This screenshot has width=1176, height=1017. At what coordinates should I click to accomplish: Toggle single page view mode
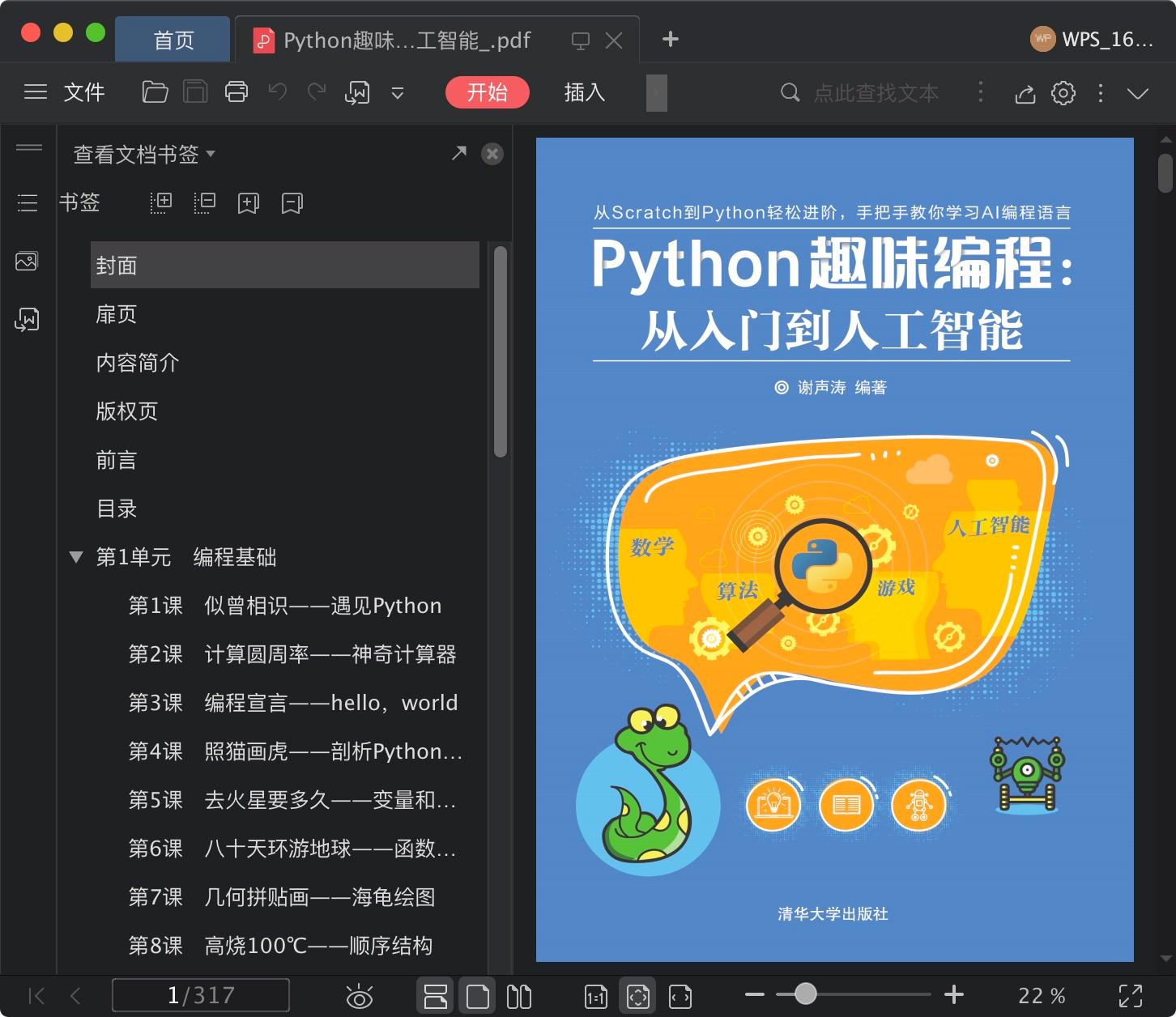pos(478,996)
